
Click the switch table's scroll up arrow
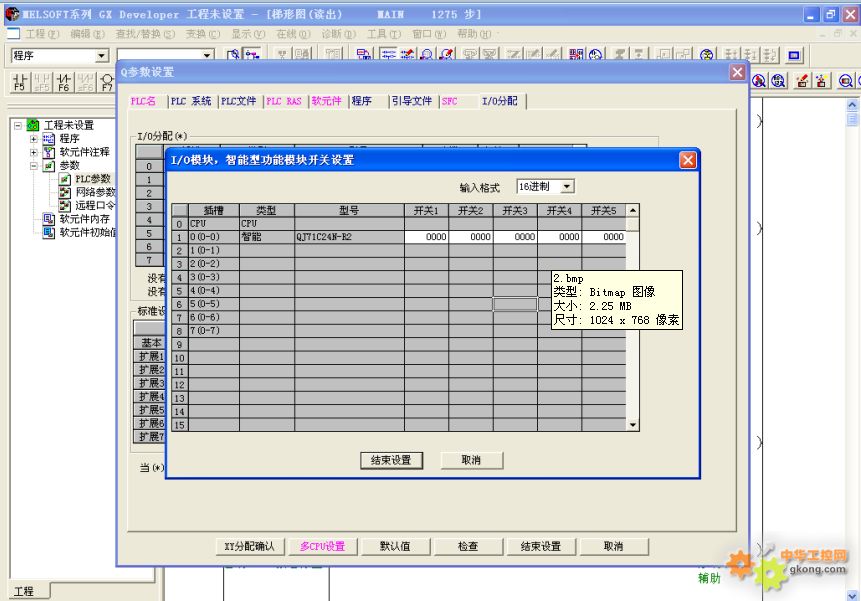click(633, 210)
